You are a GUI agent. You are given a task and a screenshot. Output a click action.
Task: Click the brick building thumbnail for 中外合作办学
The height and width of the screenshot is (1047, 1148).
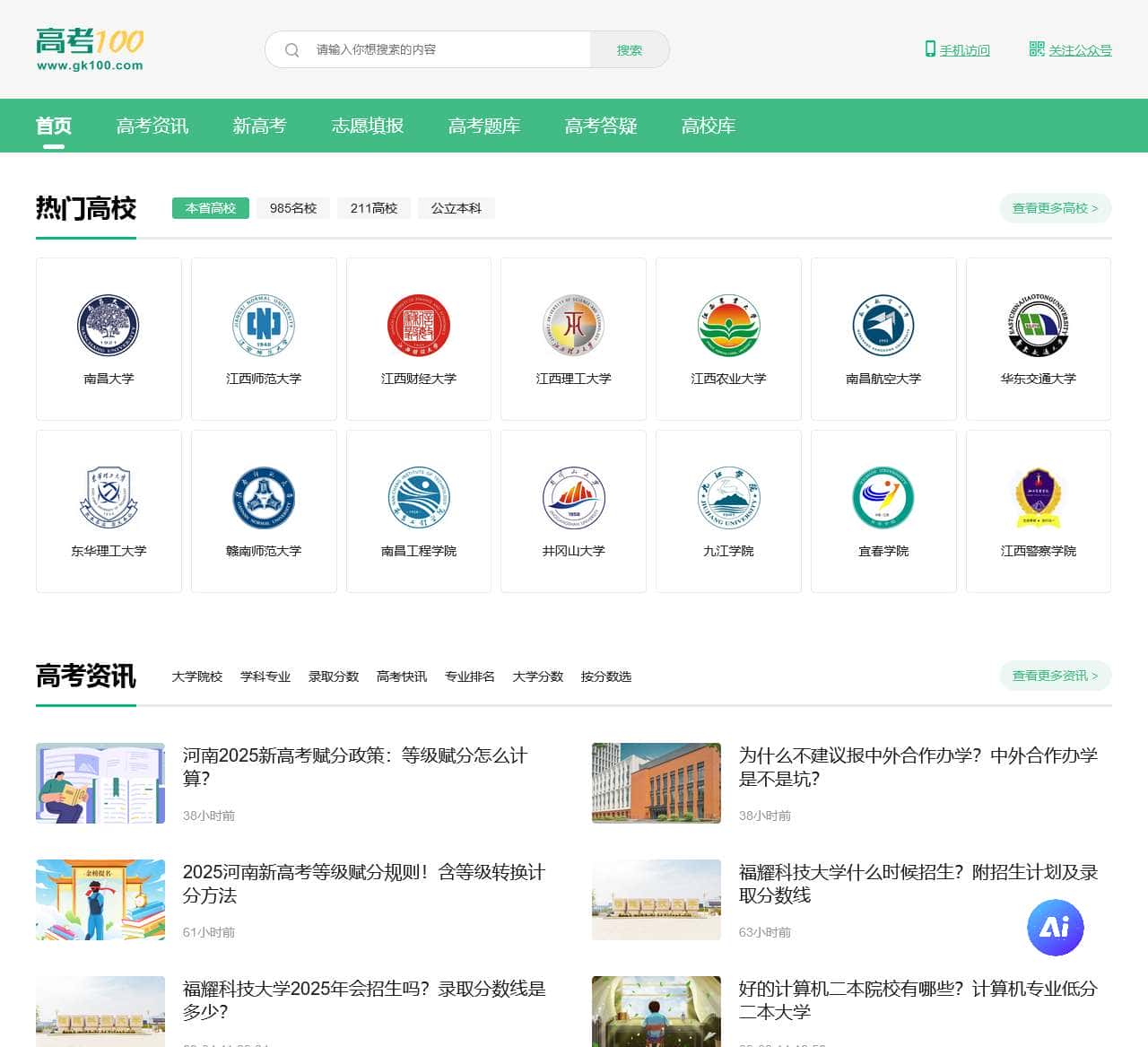click(657, 783)
